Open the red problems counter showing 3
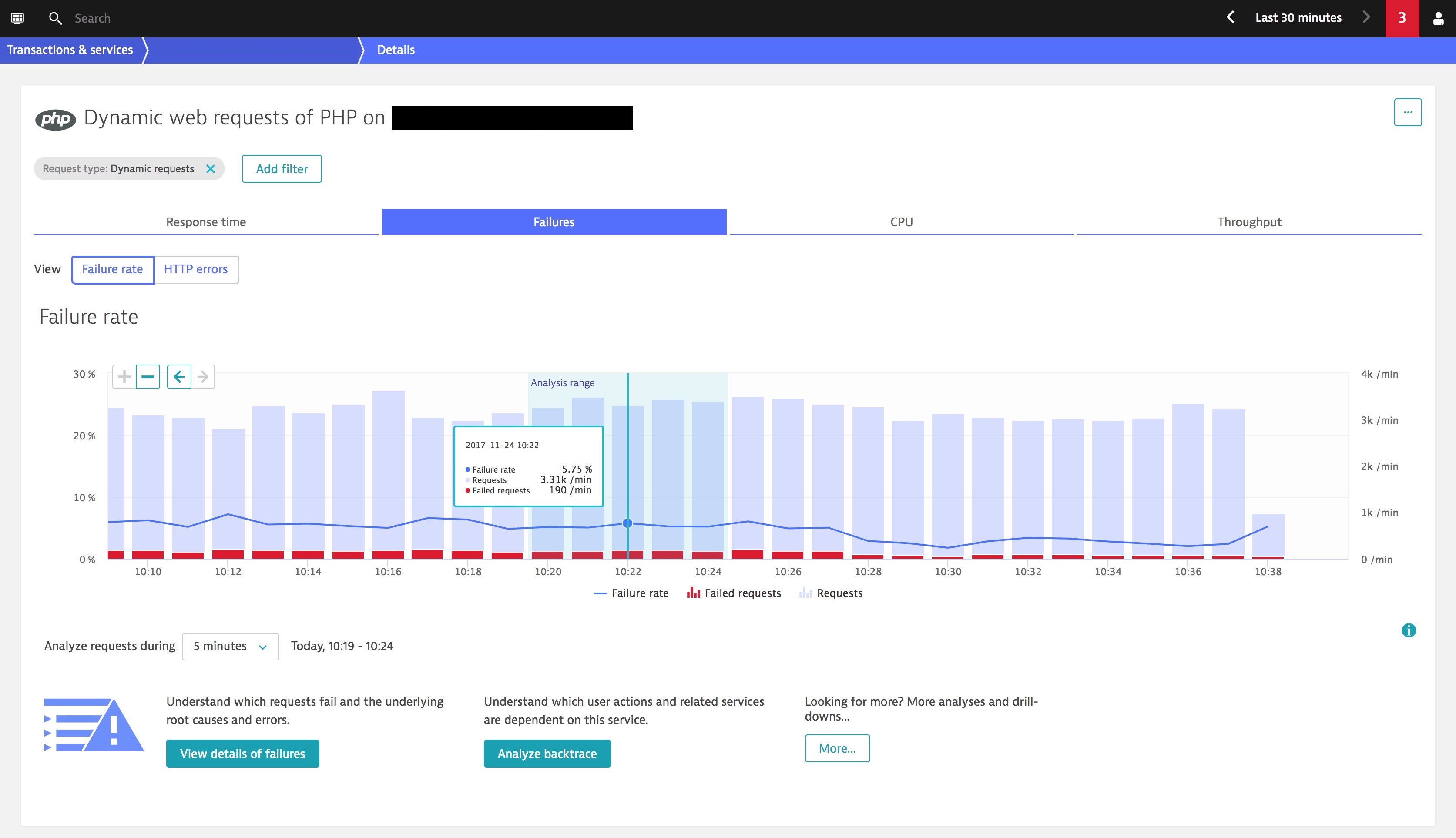 tap(1402, 18)
